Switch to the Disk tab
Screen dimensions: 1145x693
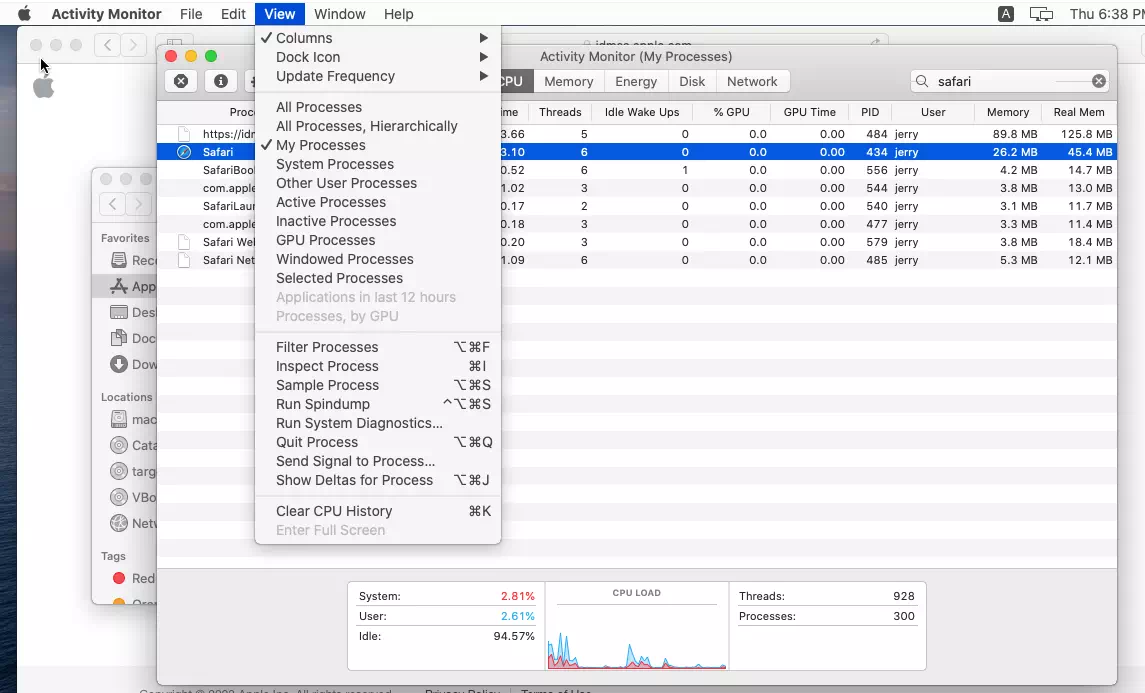(692, 81)
